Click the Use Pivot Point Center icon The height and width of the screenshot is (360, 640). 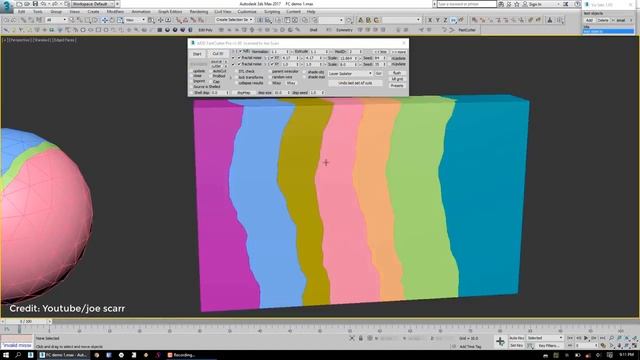151,20
